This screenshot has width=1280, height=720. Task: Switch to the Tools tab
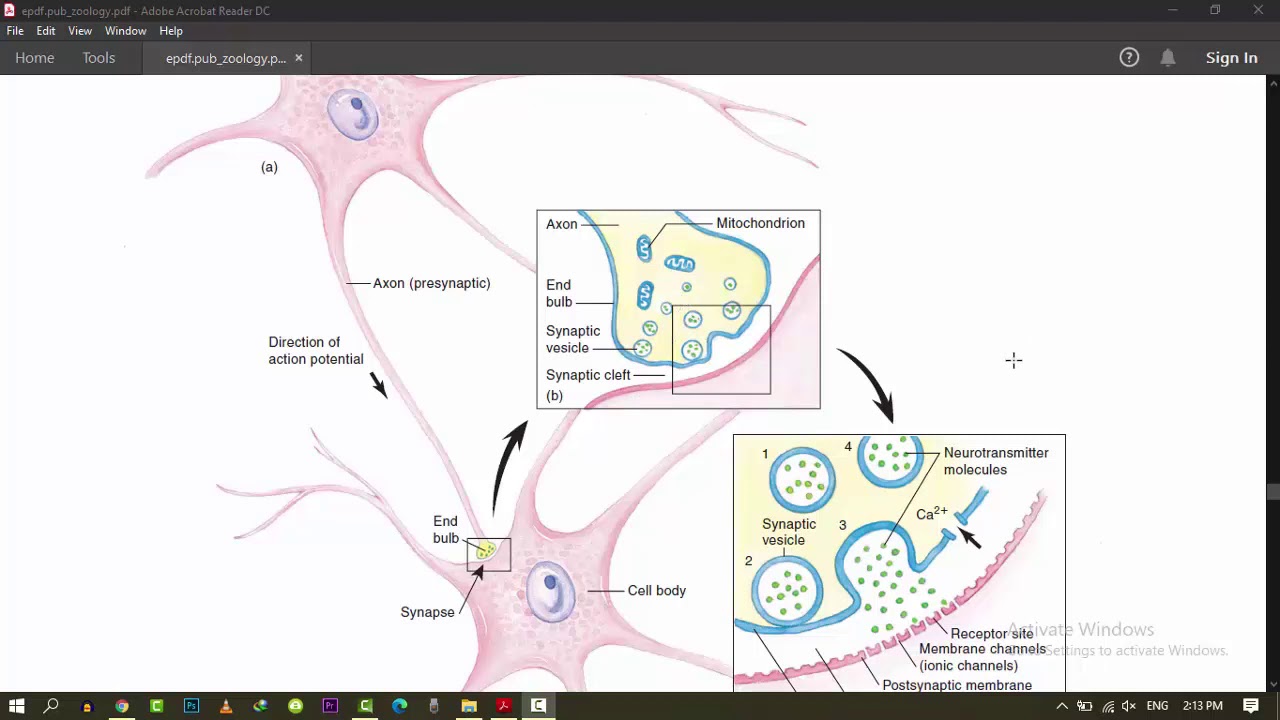[99, 58]
